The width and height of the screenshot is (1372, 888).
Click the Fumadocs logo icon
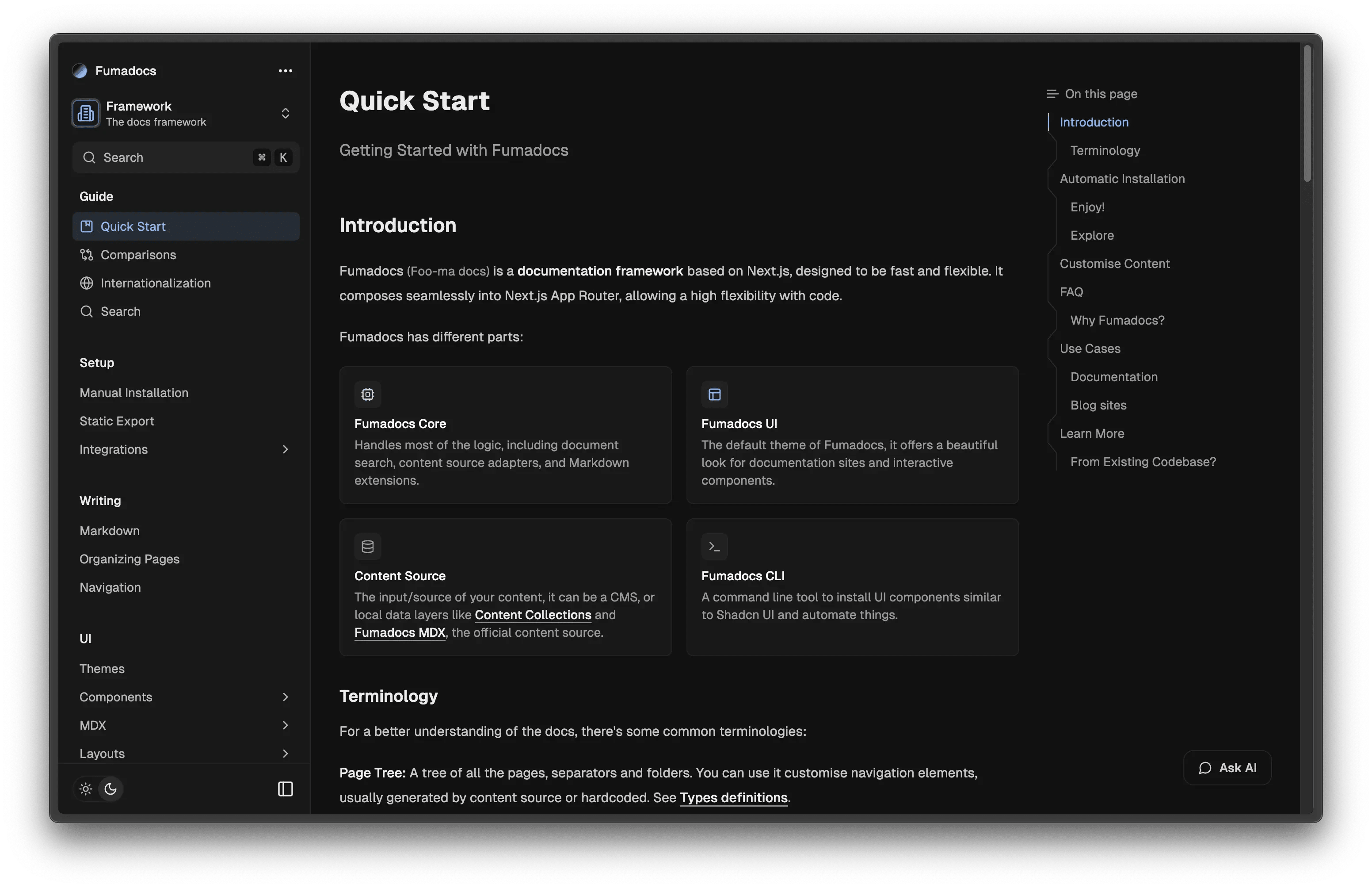click(80, 71)
